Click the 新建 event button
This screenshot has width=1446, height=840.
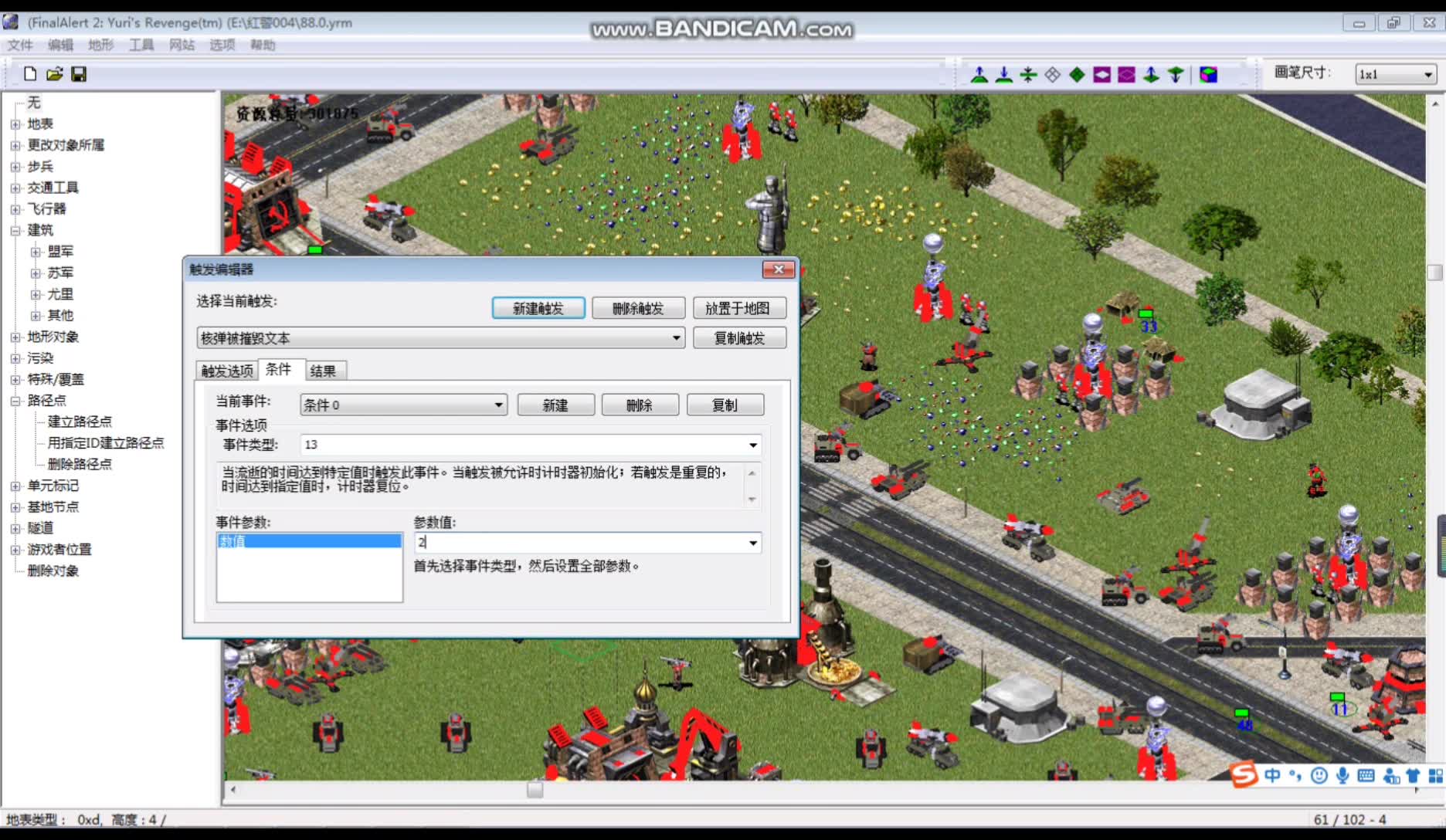point(555,405)
